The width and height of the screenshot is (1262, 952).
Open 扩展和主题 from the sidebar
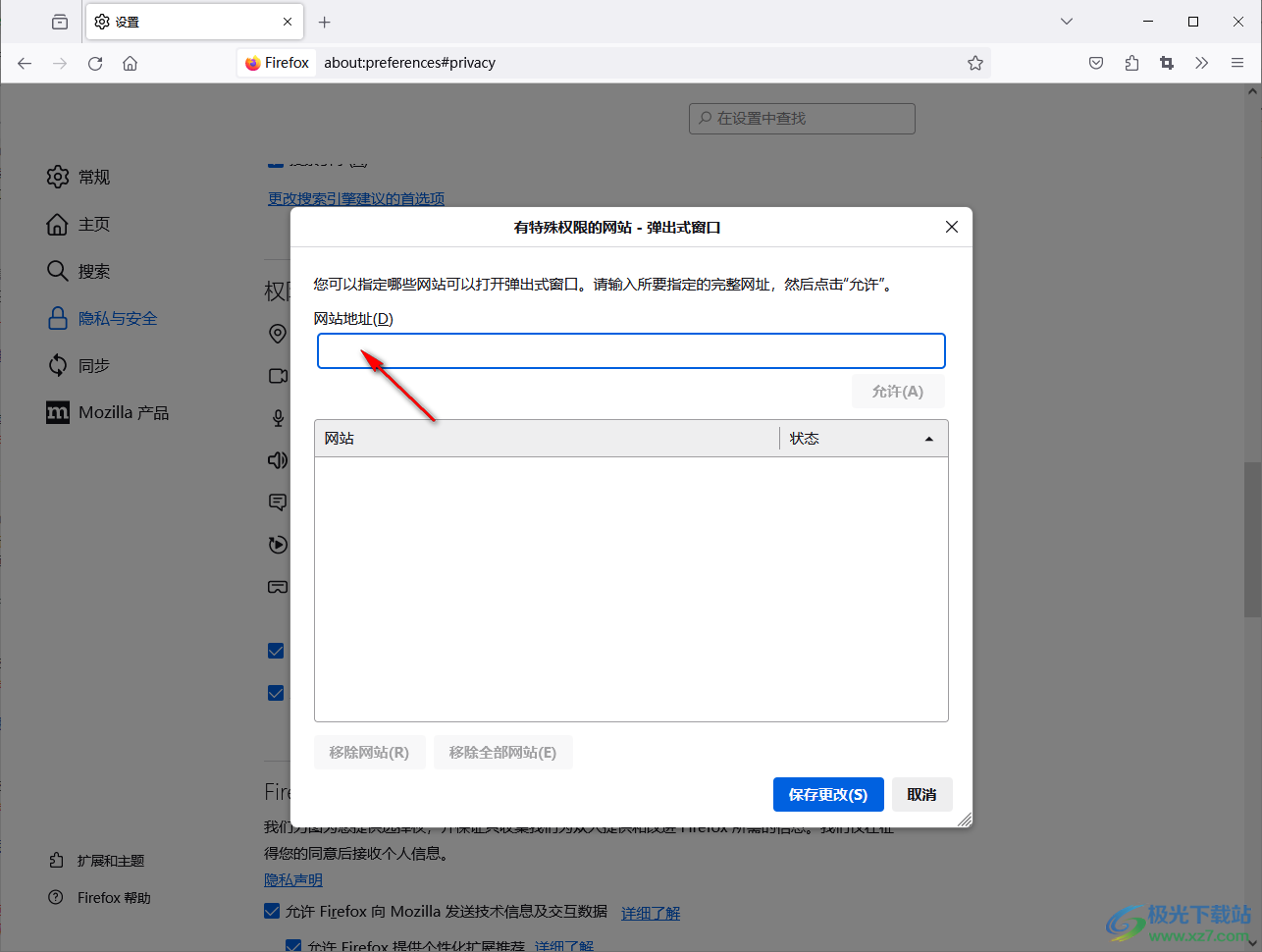96,861
